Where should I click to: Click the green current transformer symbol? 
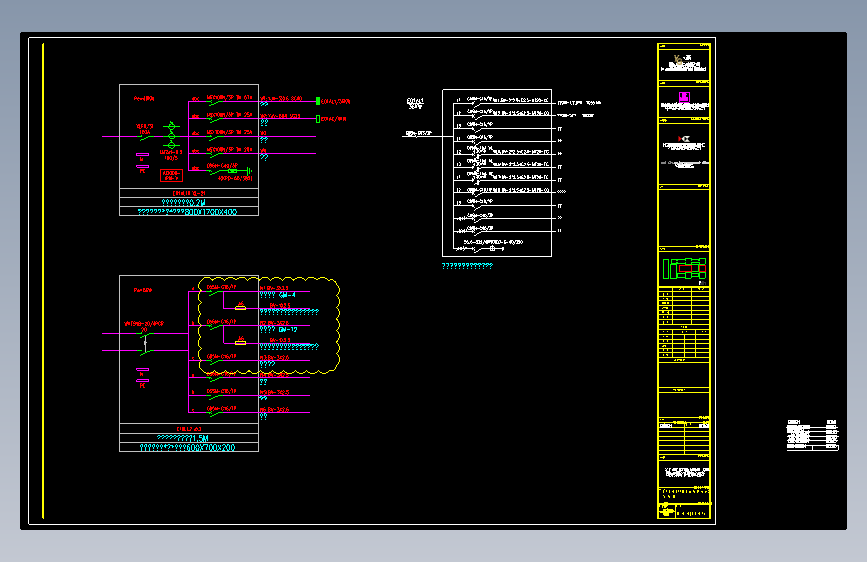(x=171, y=136)
